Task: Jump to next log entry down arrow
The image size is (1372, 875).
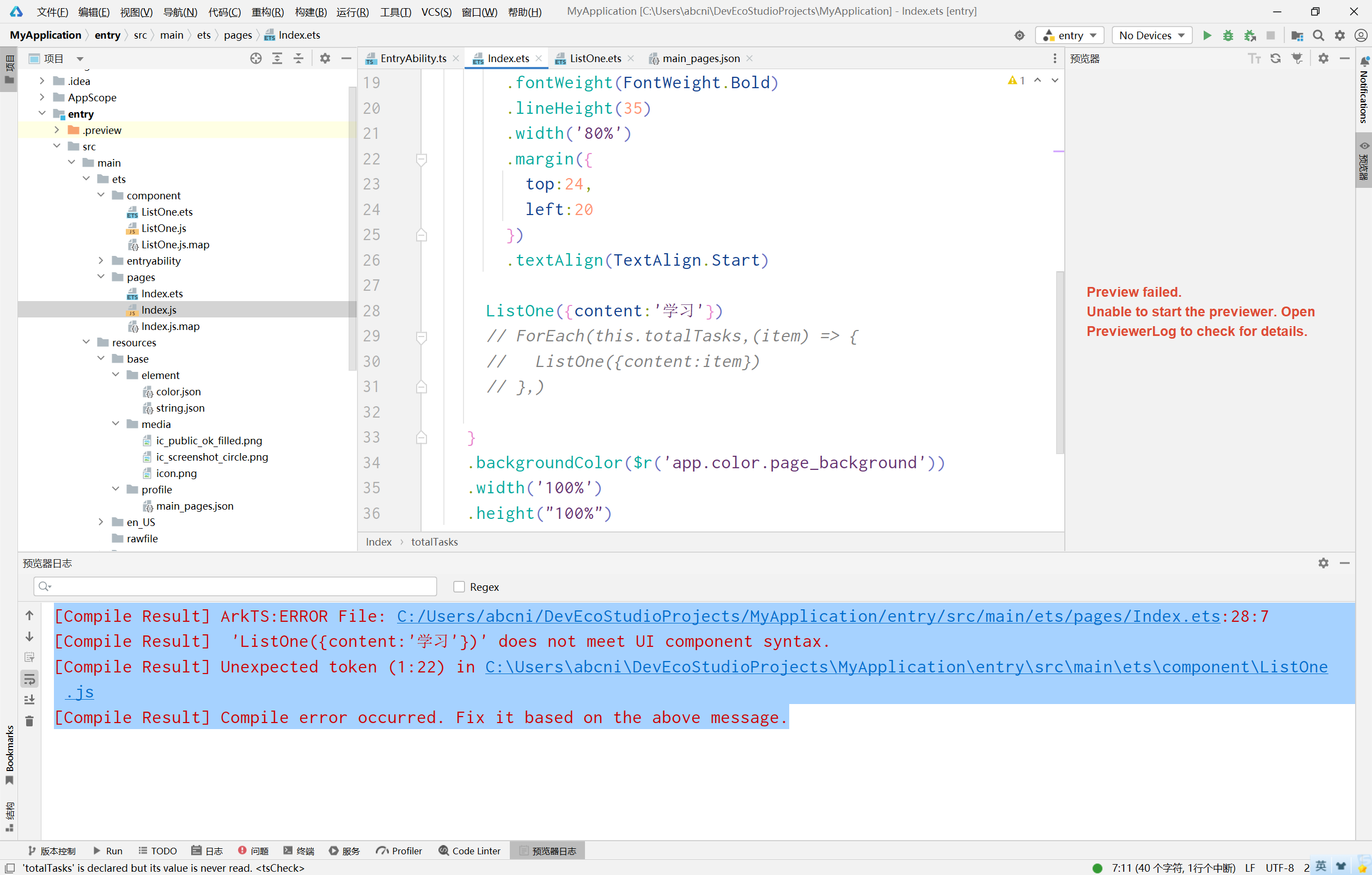Action: [29, 637]
